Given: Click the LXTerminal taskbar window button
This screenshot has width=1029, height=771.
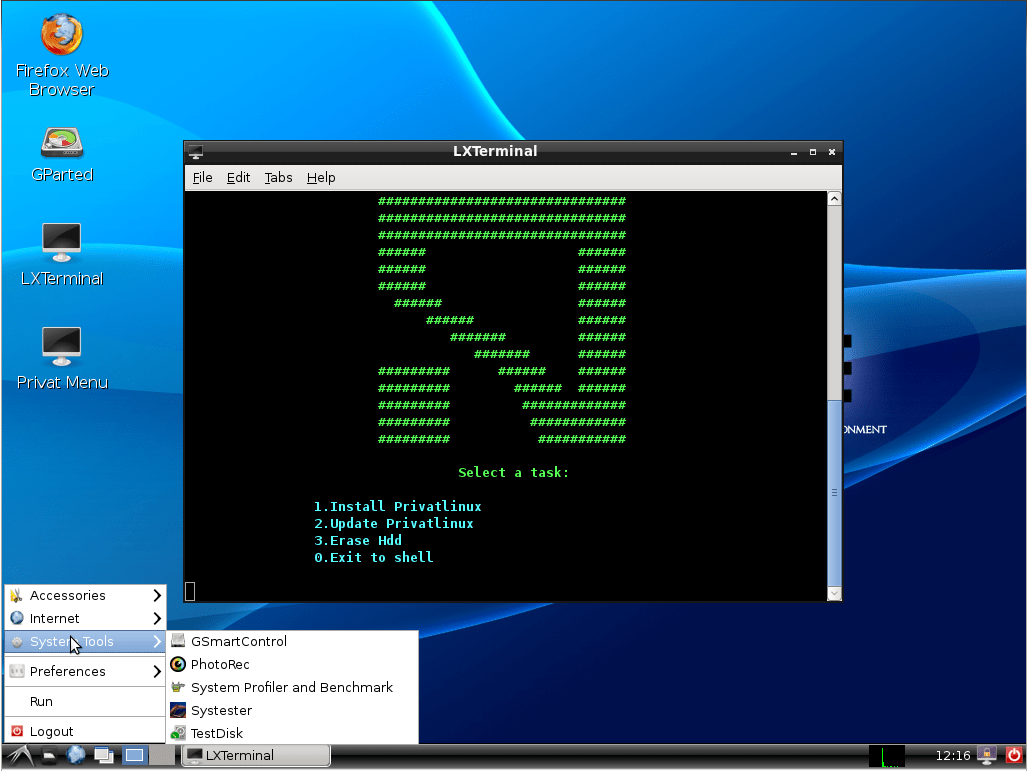Looking at the screenshot, I should (255, 755).
